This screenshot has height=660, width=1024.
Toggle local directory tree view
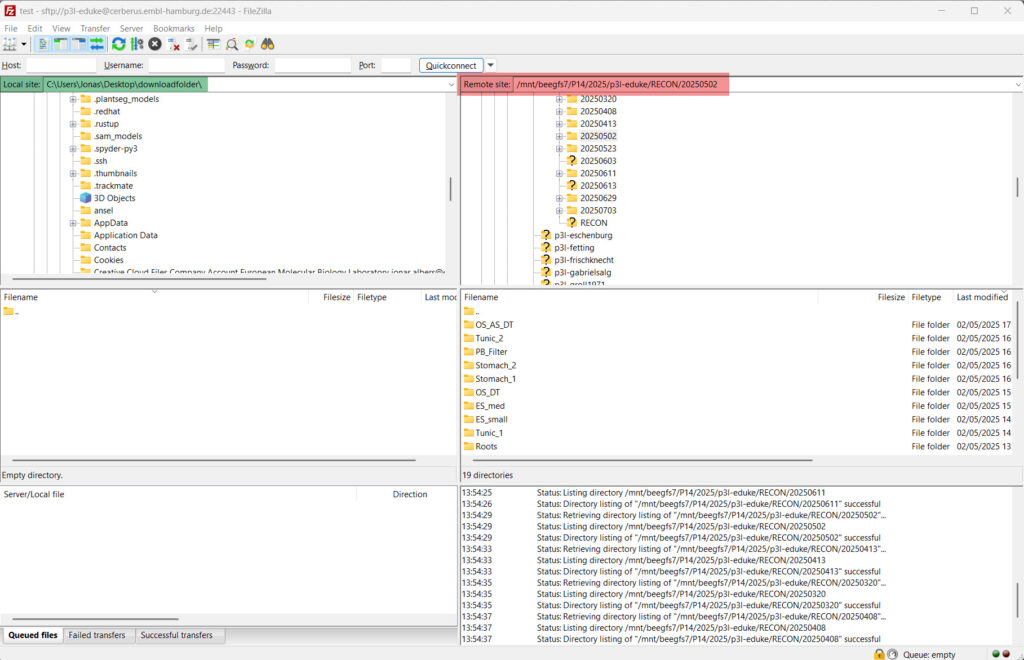click(x=60, y=44)
